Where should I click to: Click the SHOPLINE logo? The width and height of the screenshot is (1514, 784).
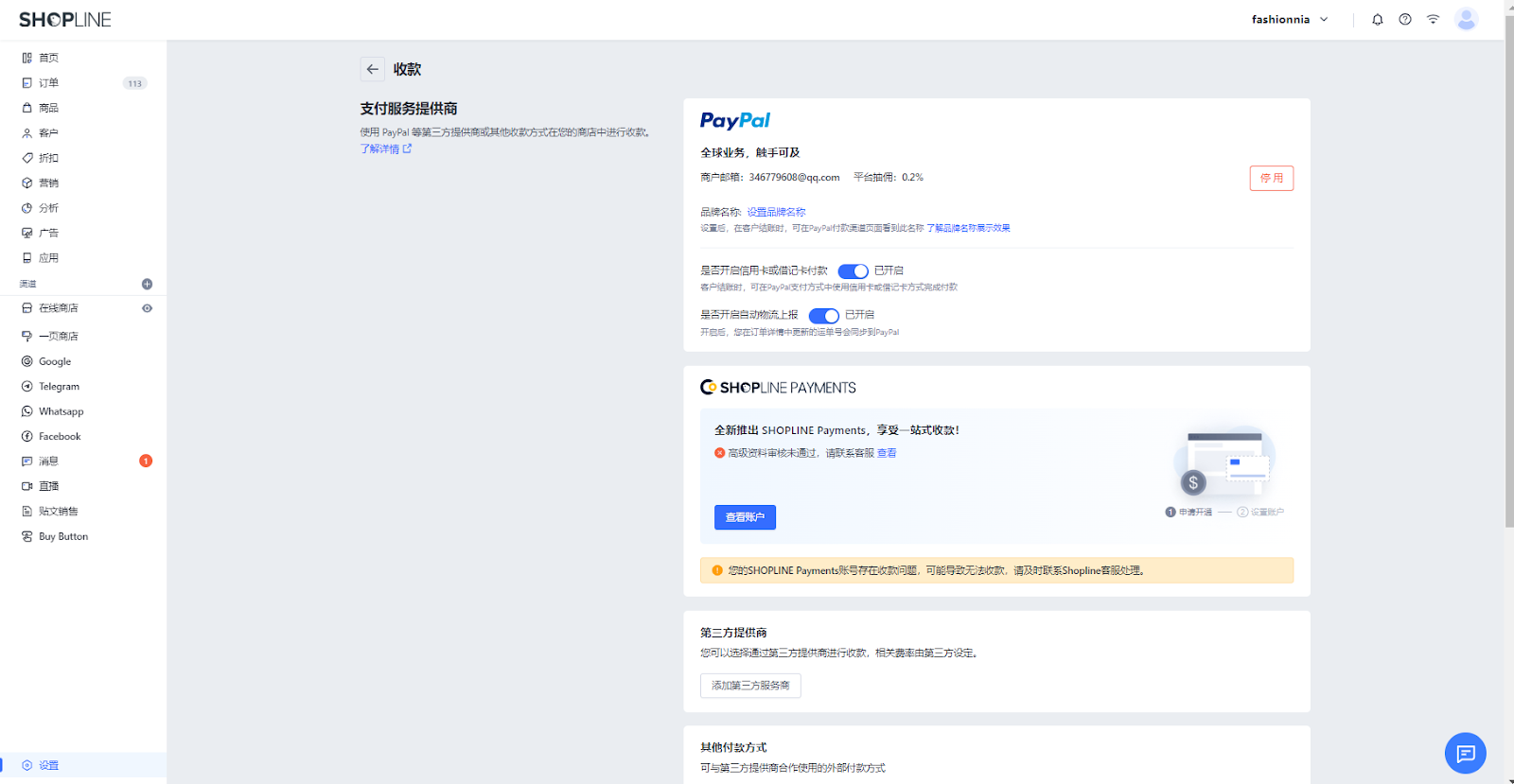coord(65,20)
